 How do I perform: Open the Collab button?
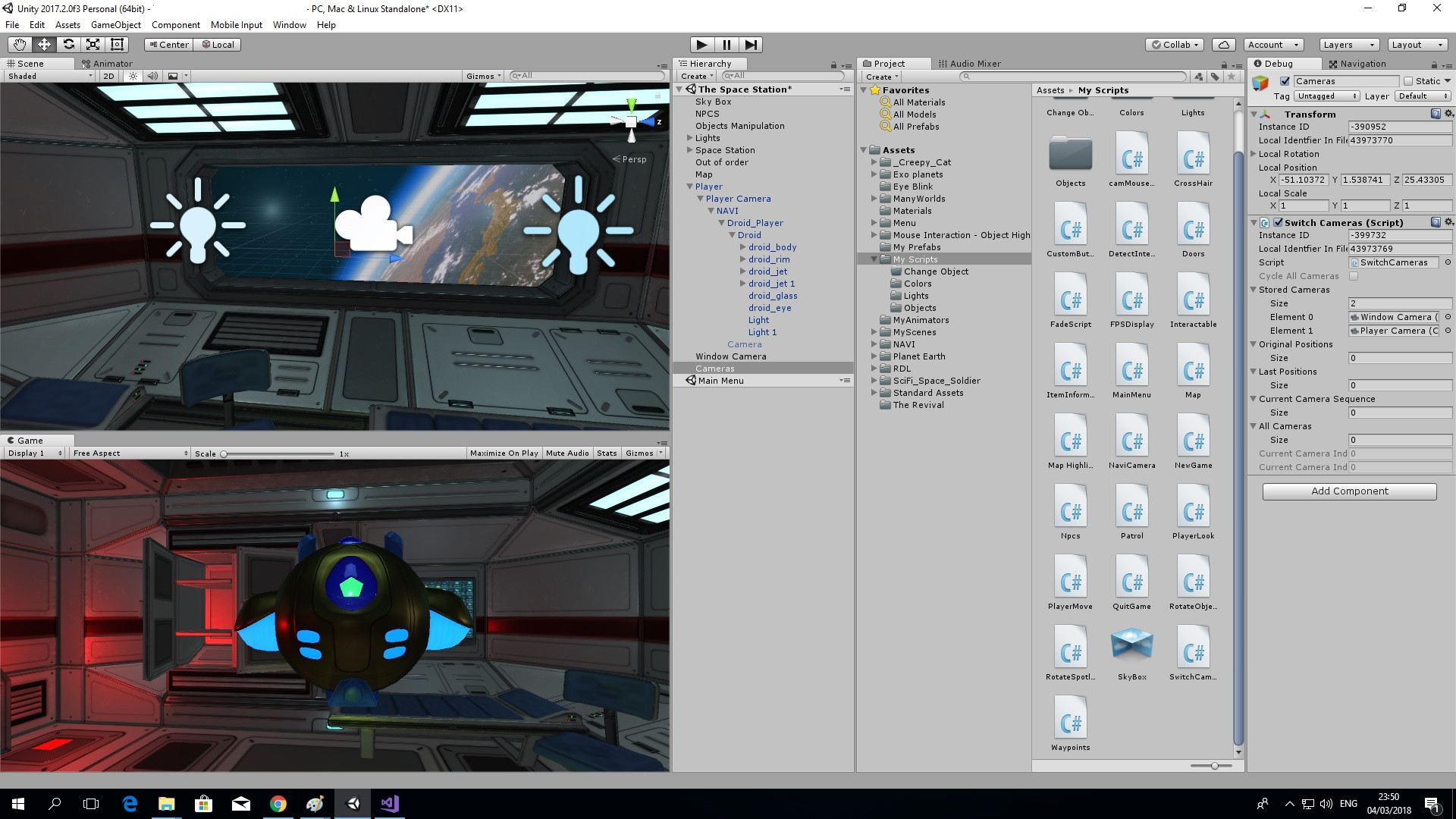[1175, 45]
